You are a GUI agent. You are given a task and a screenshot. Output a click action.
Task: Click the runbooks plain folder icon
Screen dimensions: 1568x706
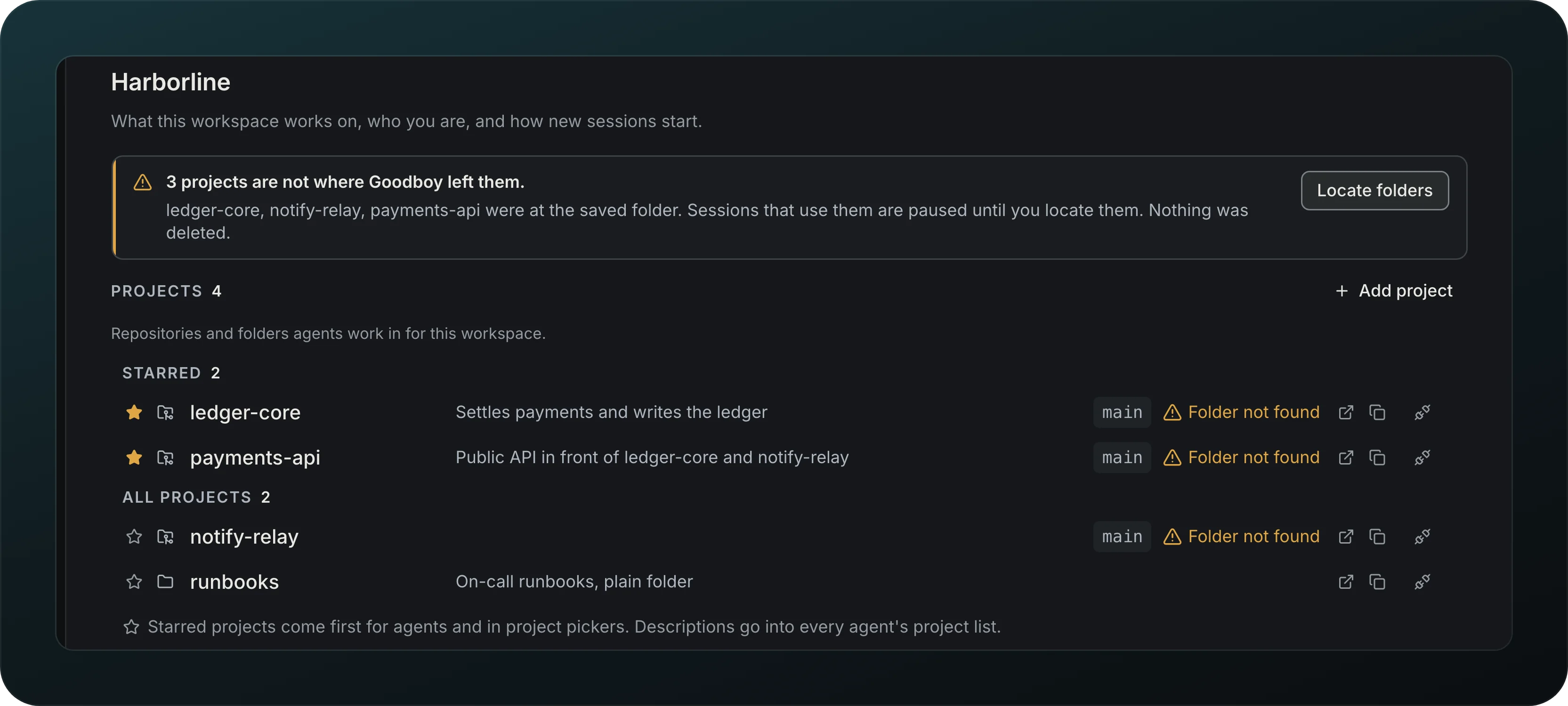(x=165, y=581)
